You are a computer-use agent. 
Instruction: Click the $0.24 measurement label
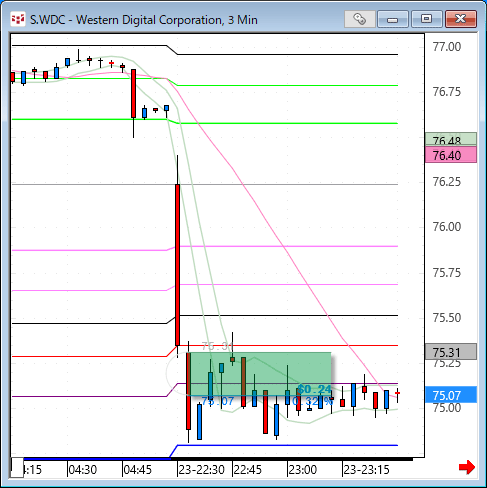pos(314,389)
